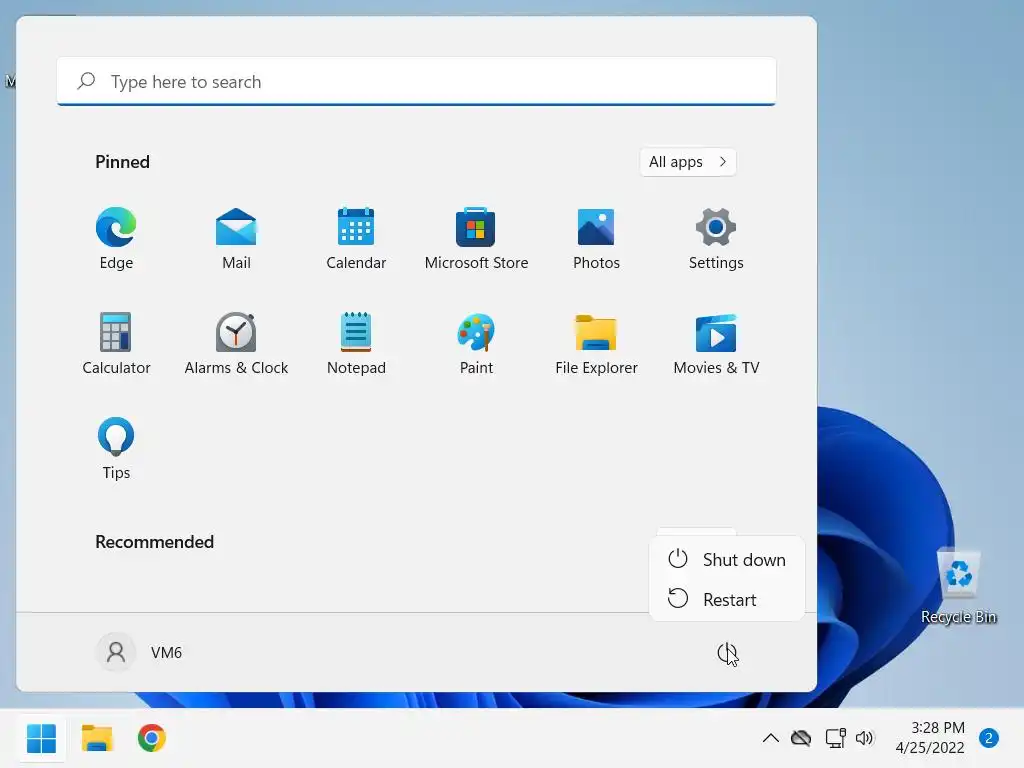Screen dimensions: 1024x768
Task: Select Recycle Bin on desktop
Action: point(958,586)
